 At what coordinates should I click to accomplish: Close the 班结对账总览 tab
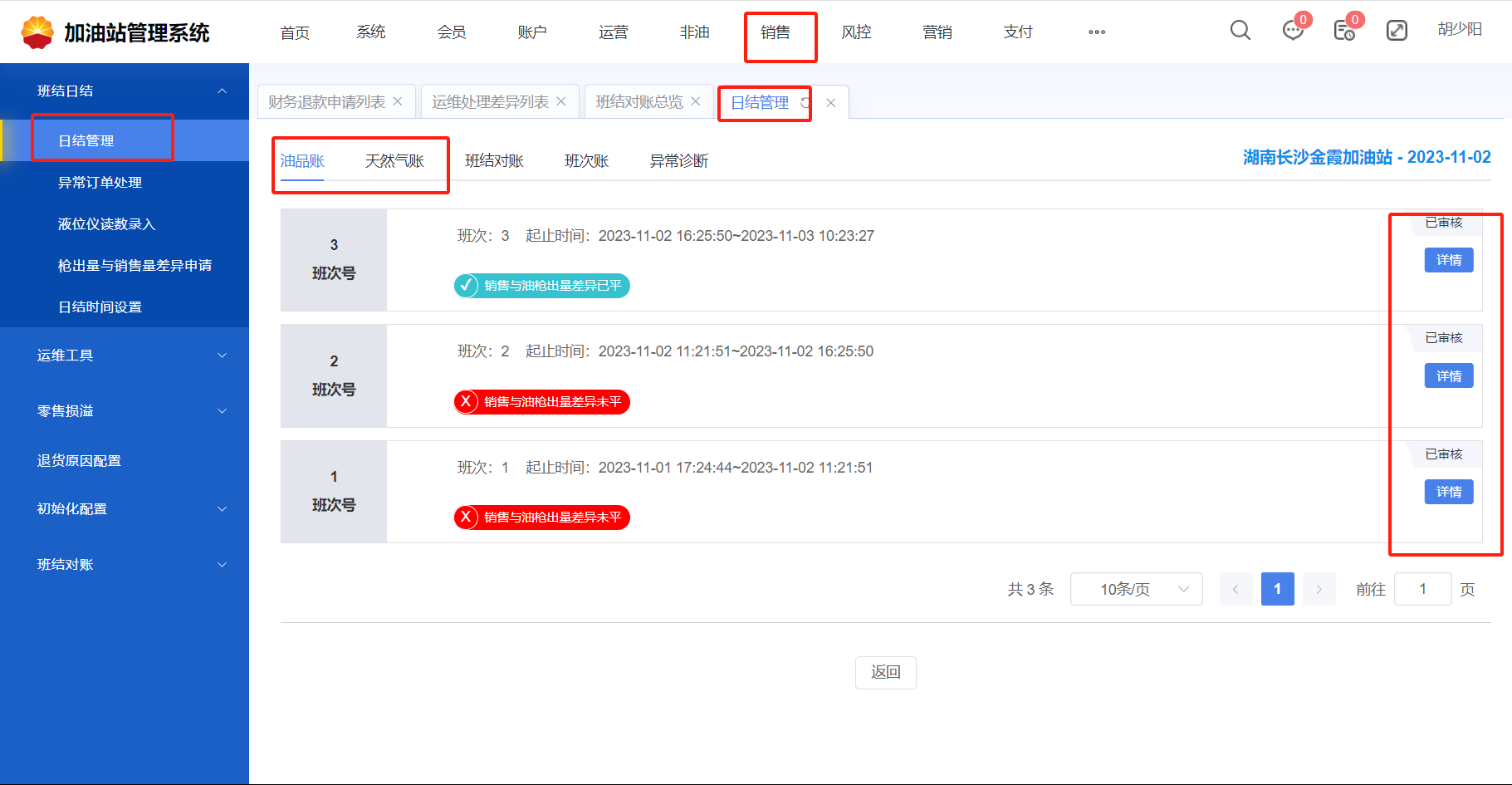point(696,101)
